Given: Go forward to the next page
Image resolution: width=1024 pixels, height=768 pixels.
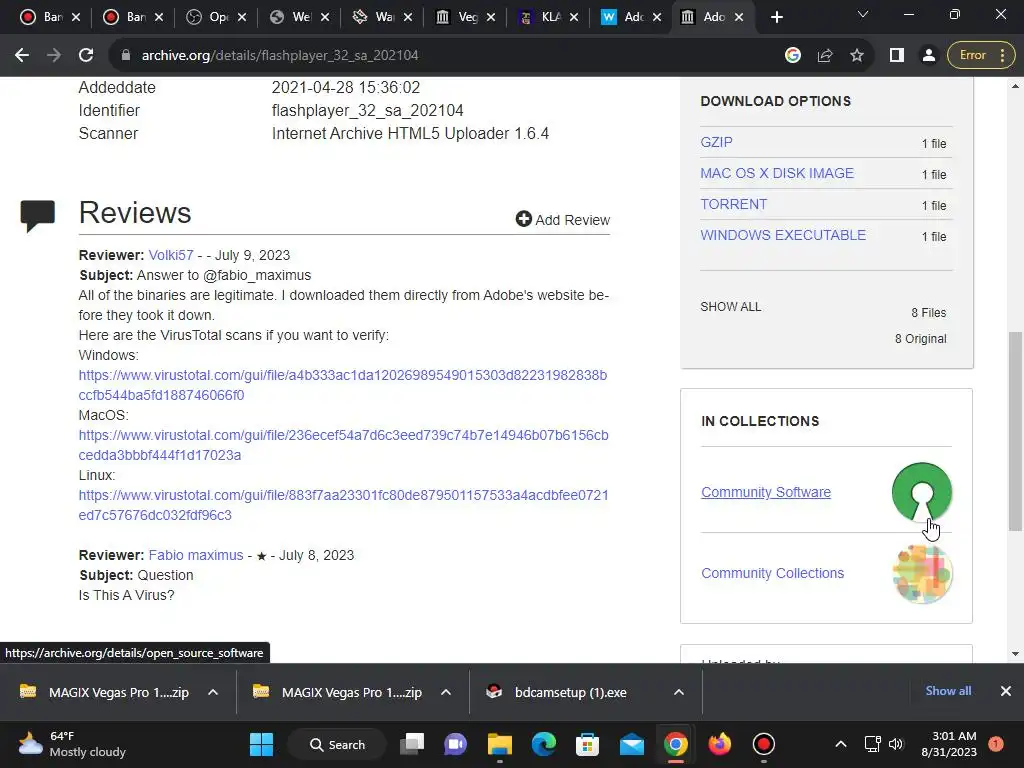Looking at the screenshot, I should (54, 56).
